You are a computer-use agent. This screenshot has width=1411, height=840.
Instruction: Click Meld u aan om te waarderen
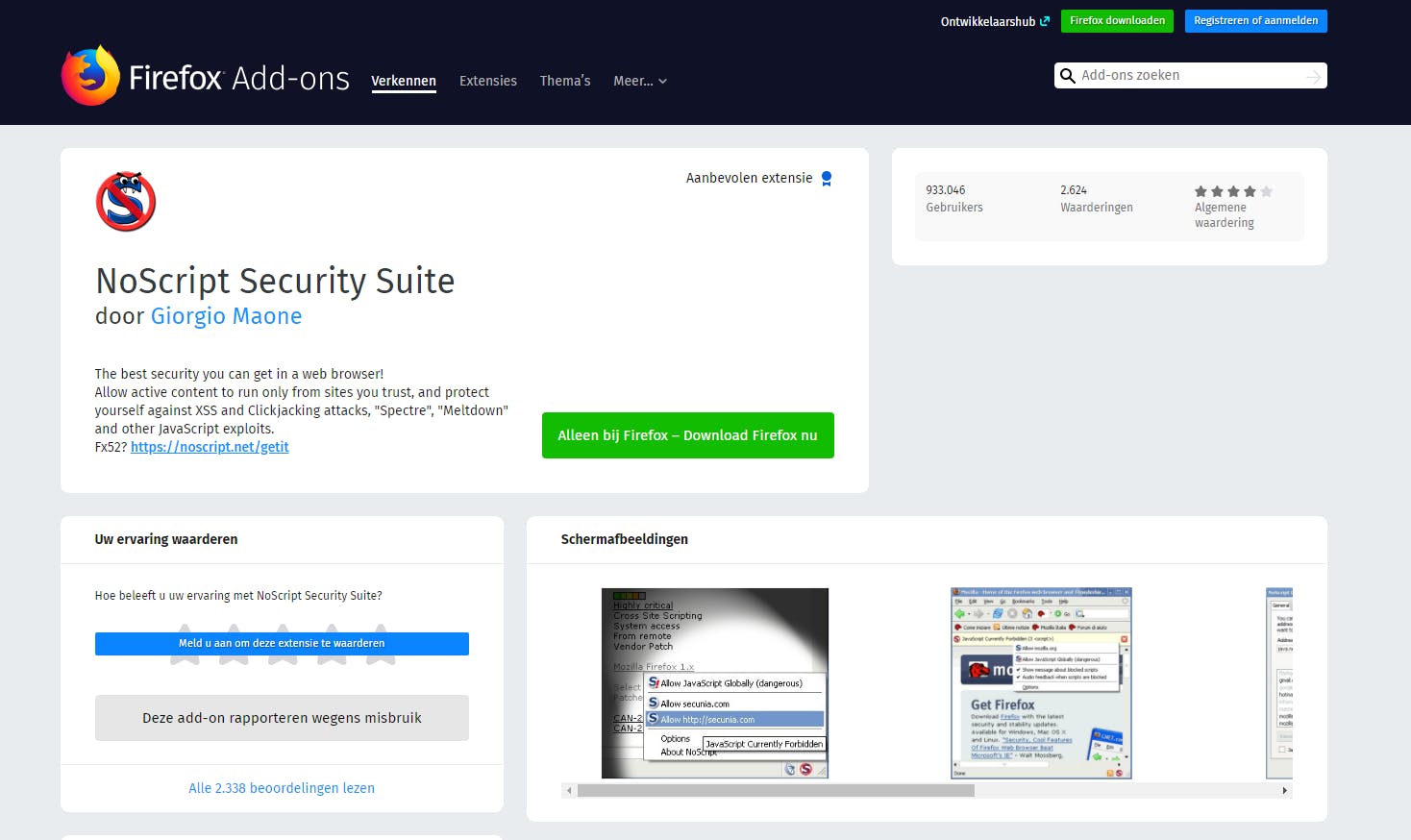click(282, 644)
